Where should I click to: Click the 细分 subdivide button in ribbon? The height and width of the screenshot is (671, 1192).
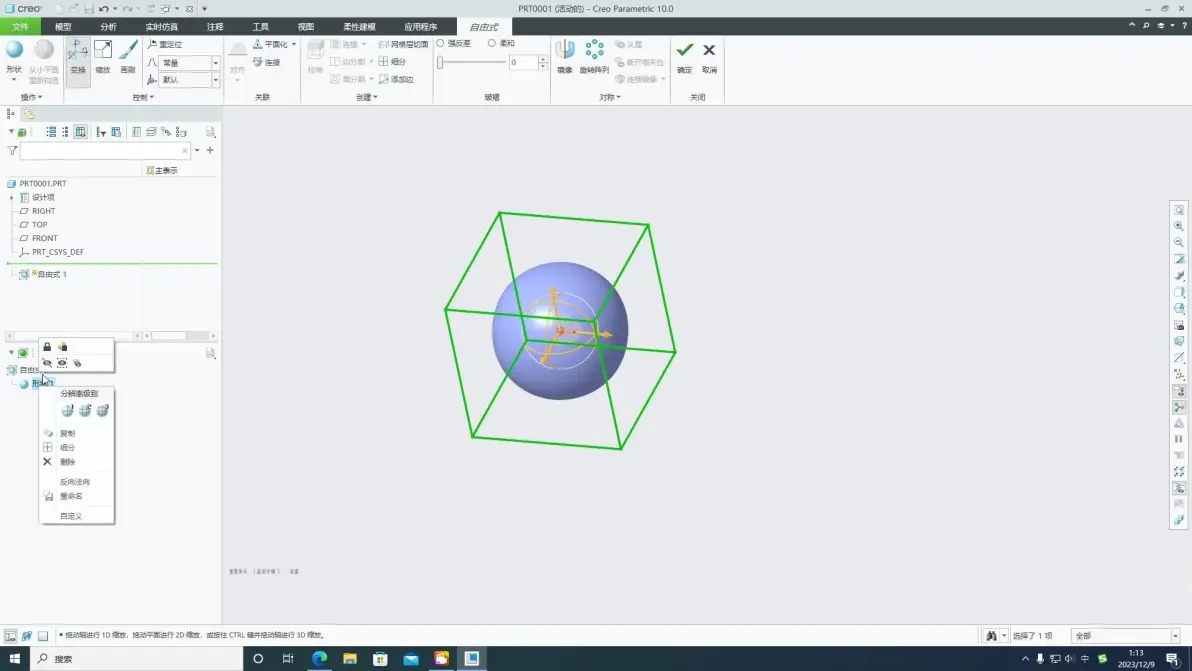tap(392, 62)
